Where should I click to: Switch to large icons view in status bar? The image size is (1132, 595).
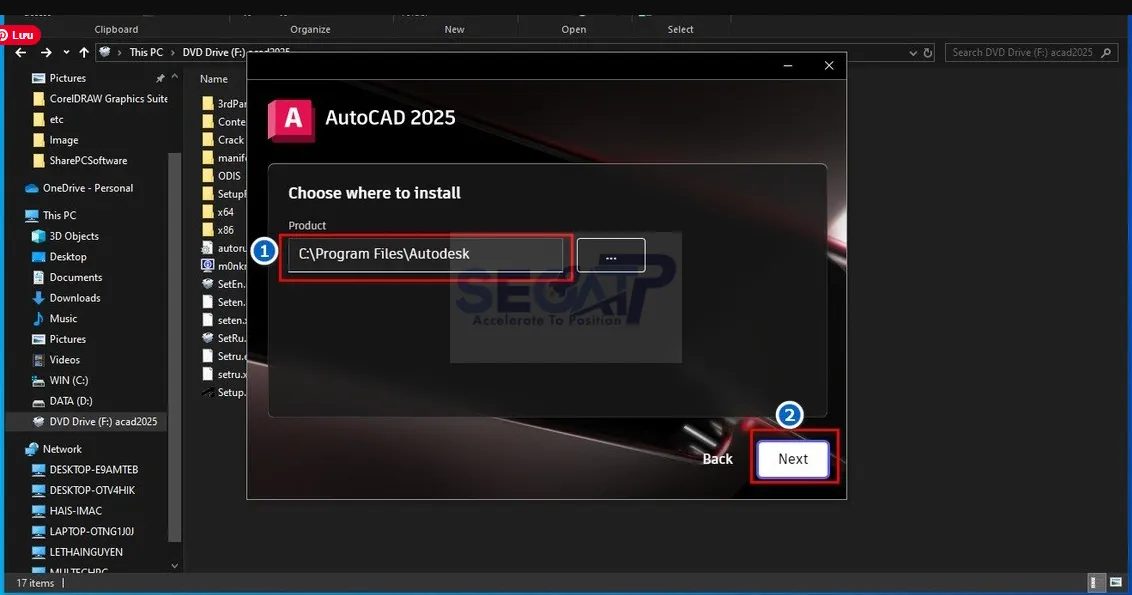[x=1117, y=583]
